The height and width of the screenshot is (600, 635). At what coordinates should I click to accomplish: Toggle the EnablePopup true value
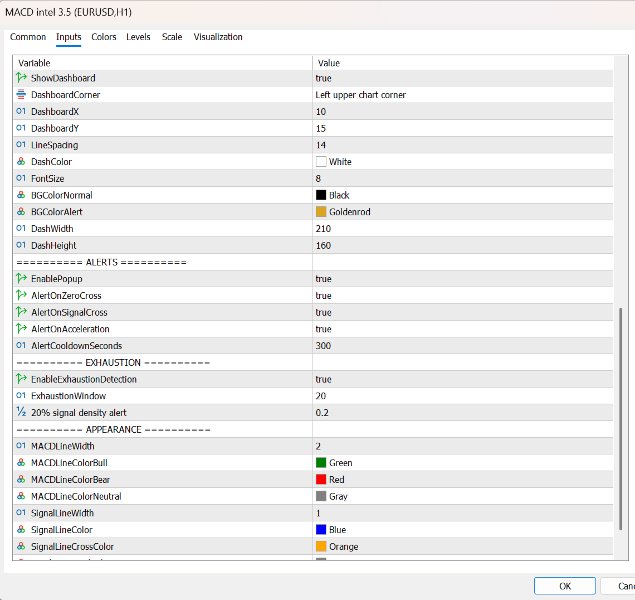click(463, 279)
